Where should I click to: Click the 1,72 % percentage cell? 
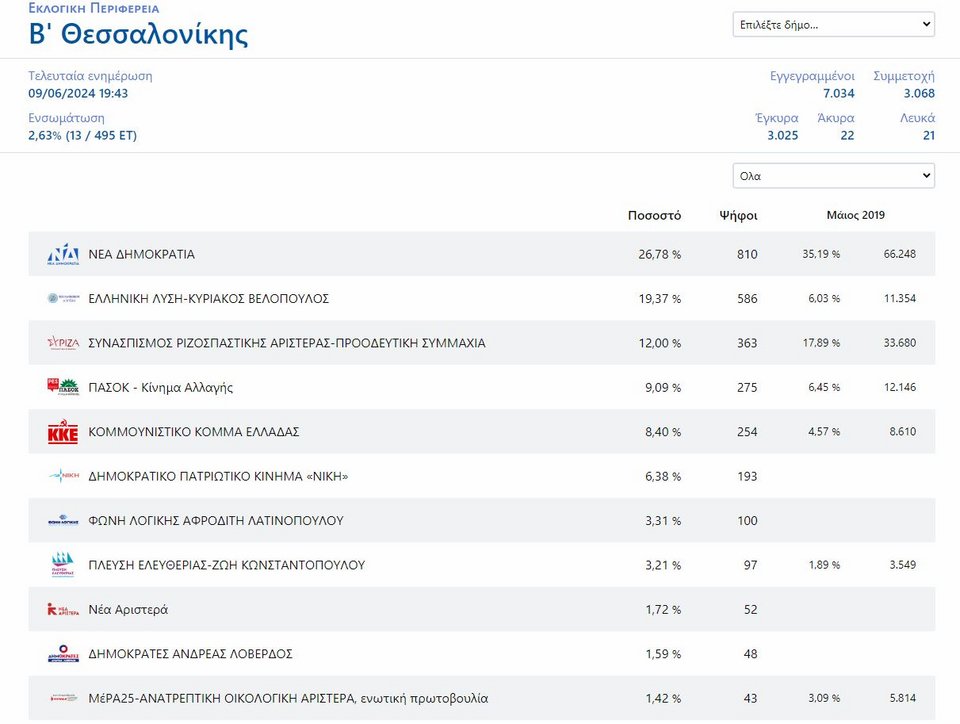point(663,610)
